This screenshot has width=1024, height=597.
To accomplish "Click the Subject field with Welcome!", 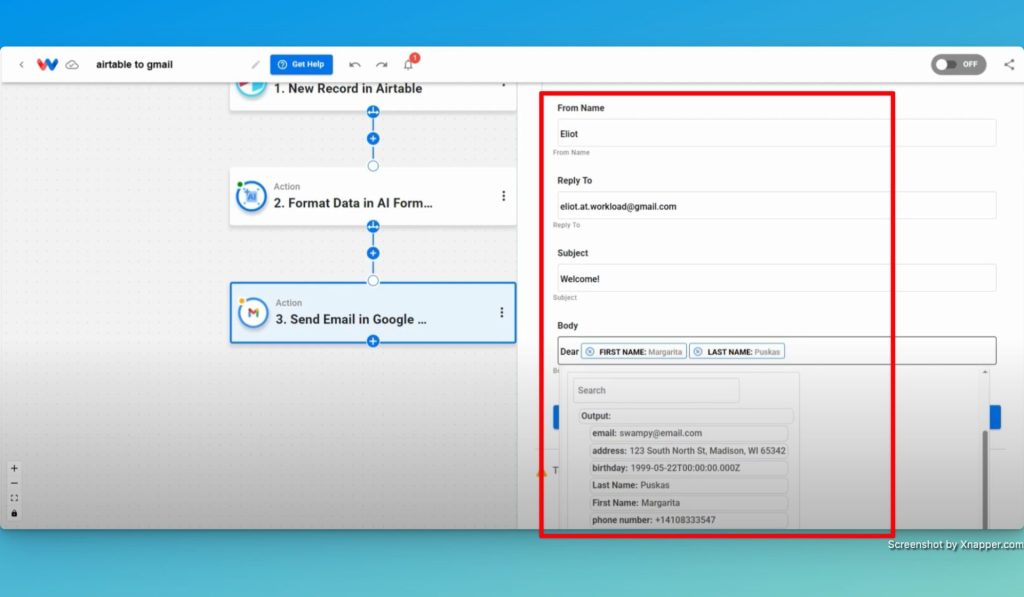I will (776, 278).
